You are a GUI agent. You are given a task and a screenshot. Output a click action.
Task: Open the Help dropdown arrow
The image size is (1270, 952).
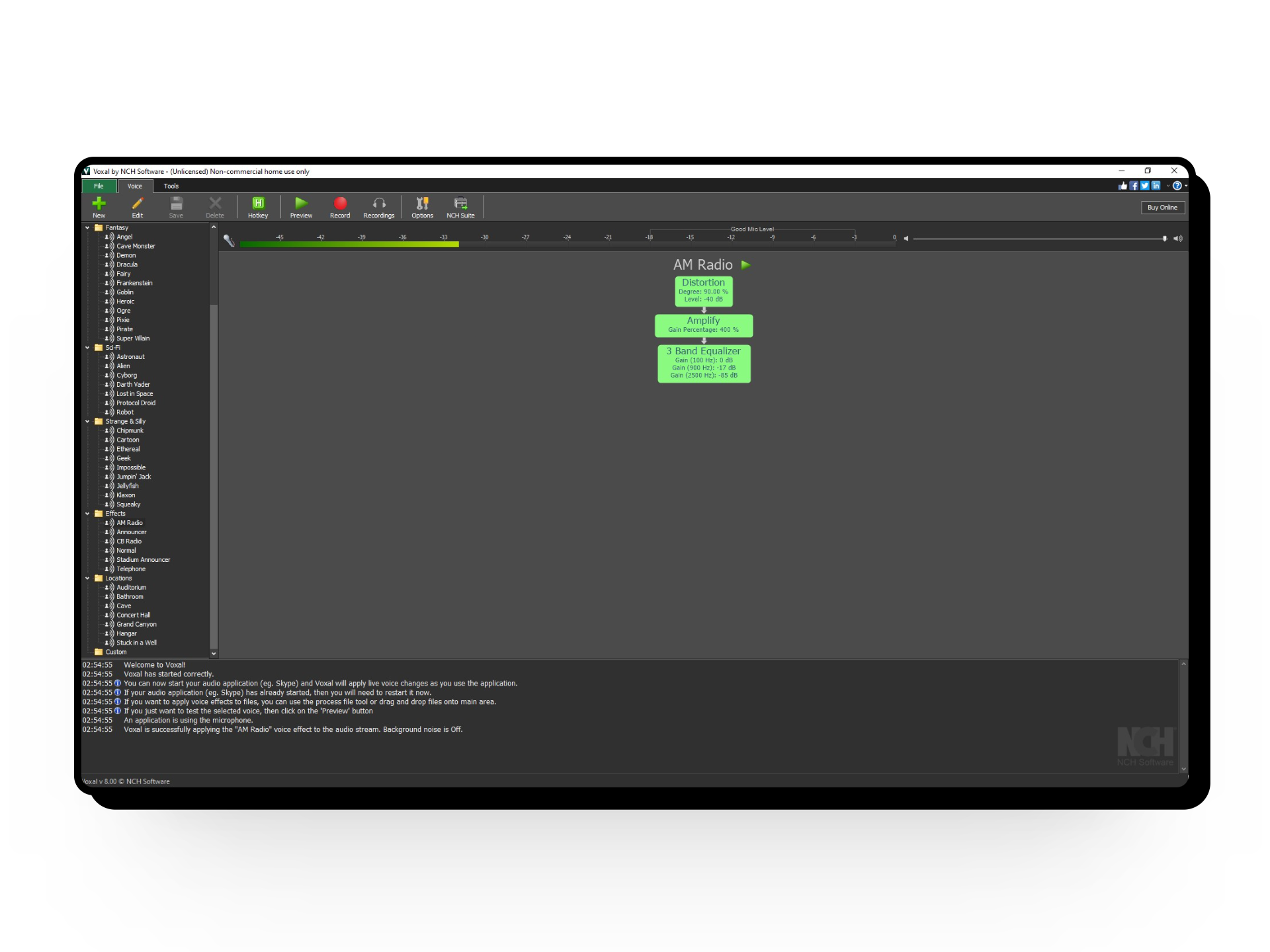tap(1185, 186)
